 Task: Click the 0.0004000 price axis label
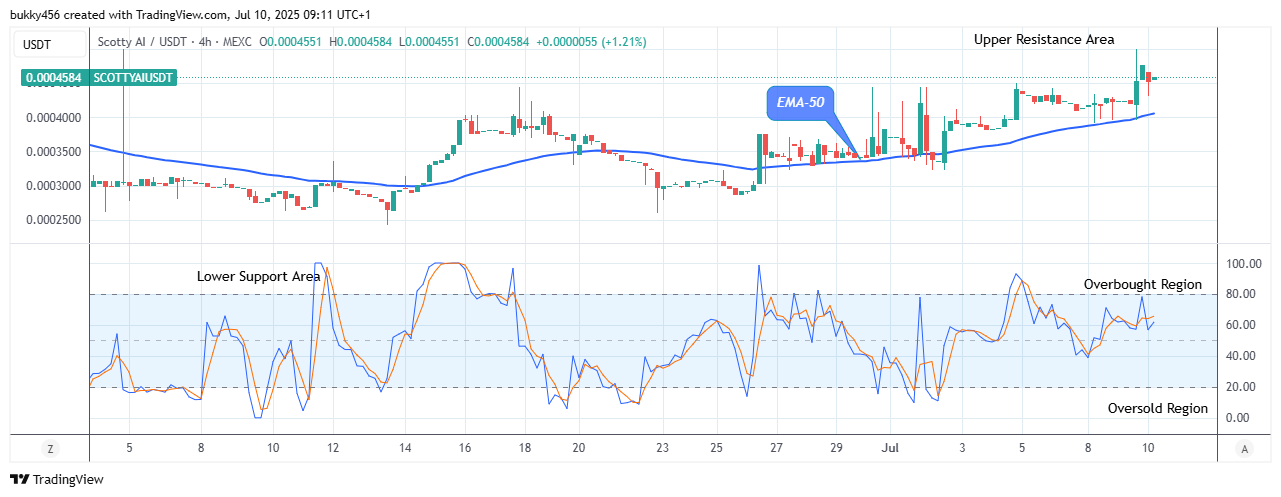tap(52, 118)
